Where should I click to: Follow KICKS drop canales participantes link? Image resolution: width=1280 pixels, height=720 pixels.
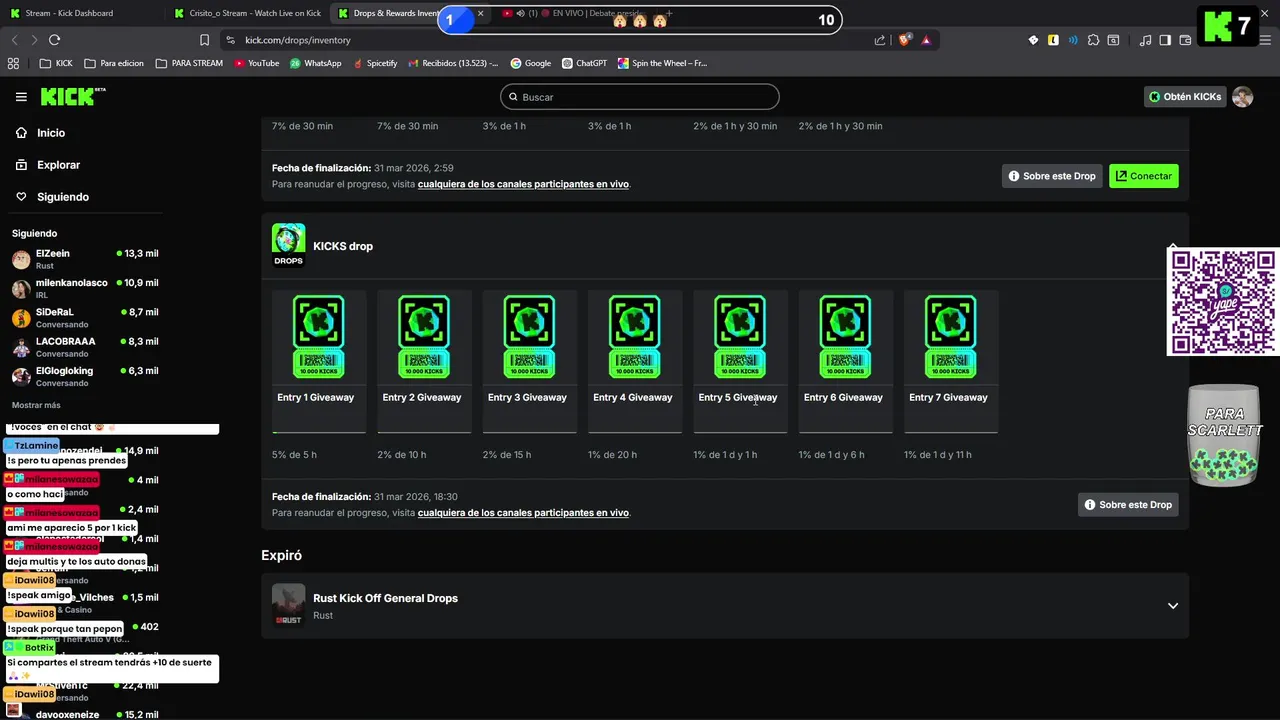pos(523,513)
